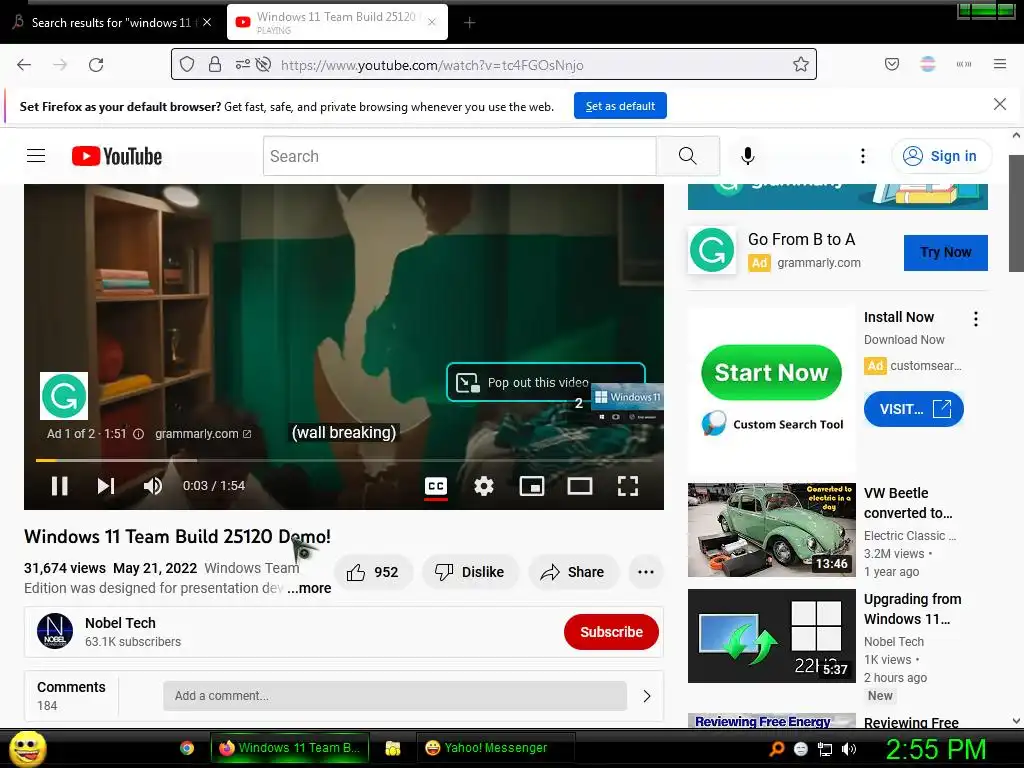Subscribe to Nobel Tech channel
The height and width of the screenshot is (768, 1024).
click(x=611, y=632)
